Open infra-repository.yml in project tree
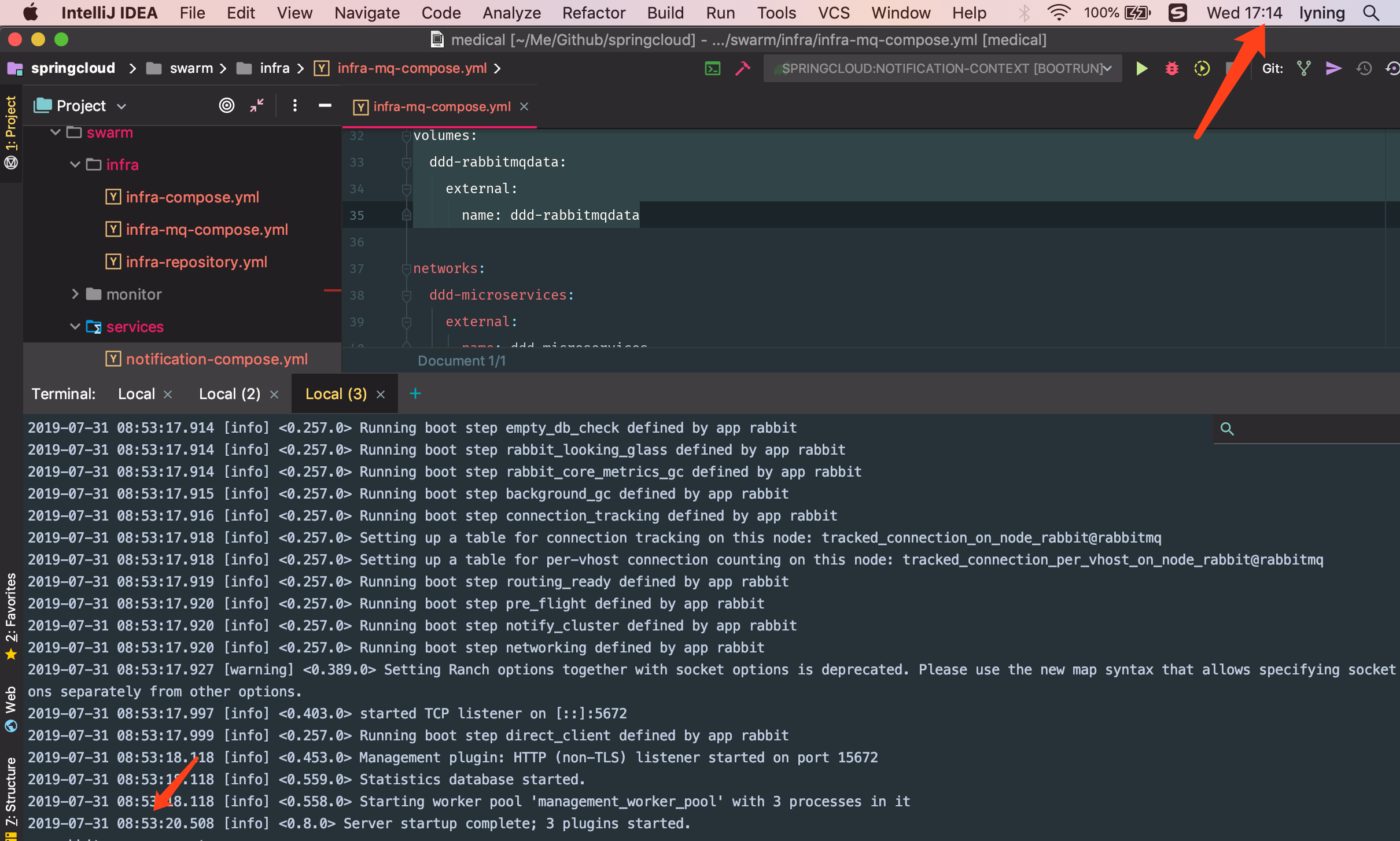This screenshot has width=1400, height=841. coord(196,262)
